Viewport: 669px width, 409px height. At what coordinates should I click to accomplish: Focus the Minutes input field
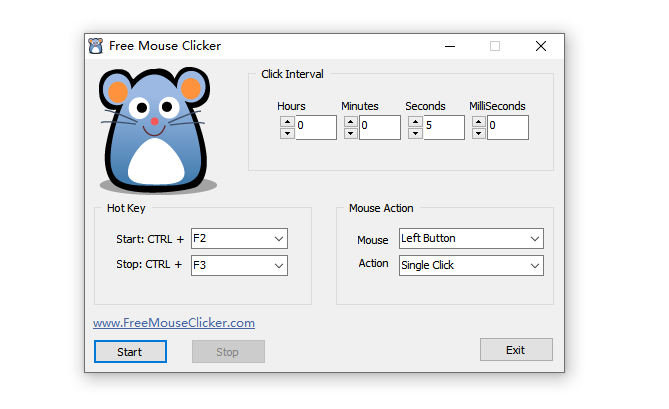point(380,127)
